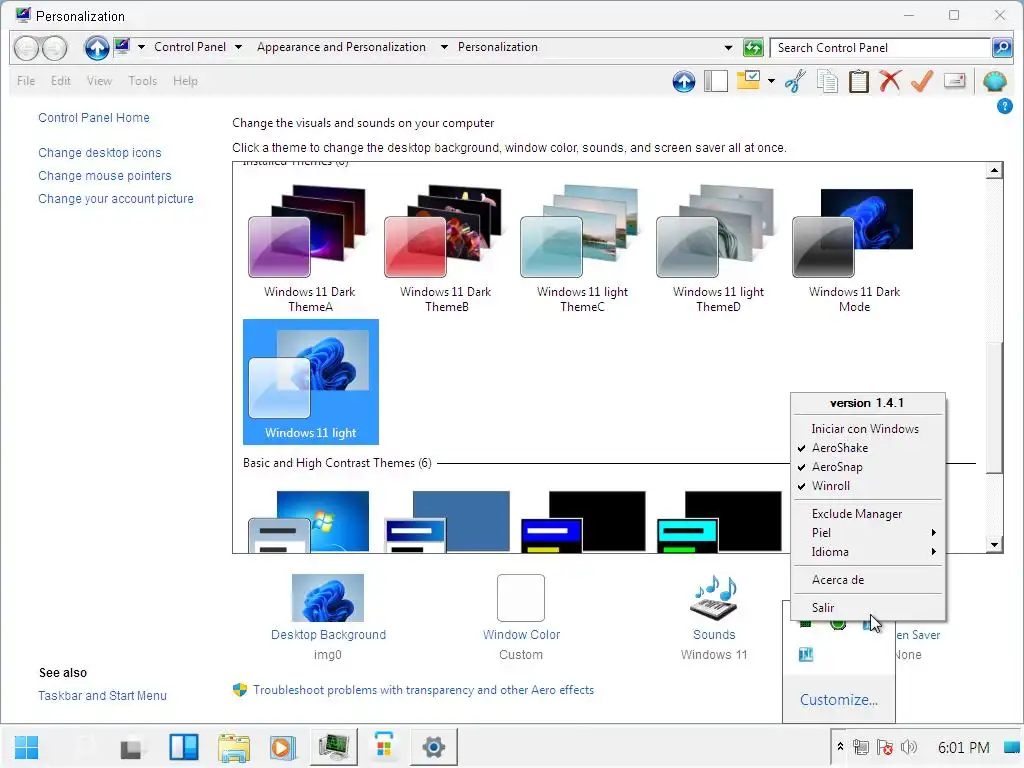Expand the Idioma submenu
Viewport: 1024px width, 768px height.
point(868,552)
